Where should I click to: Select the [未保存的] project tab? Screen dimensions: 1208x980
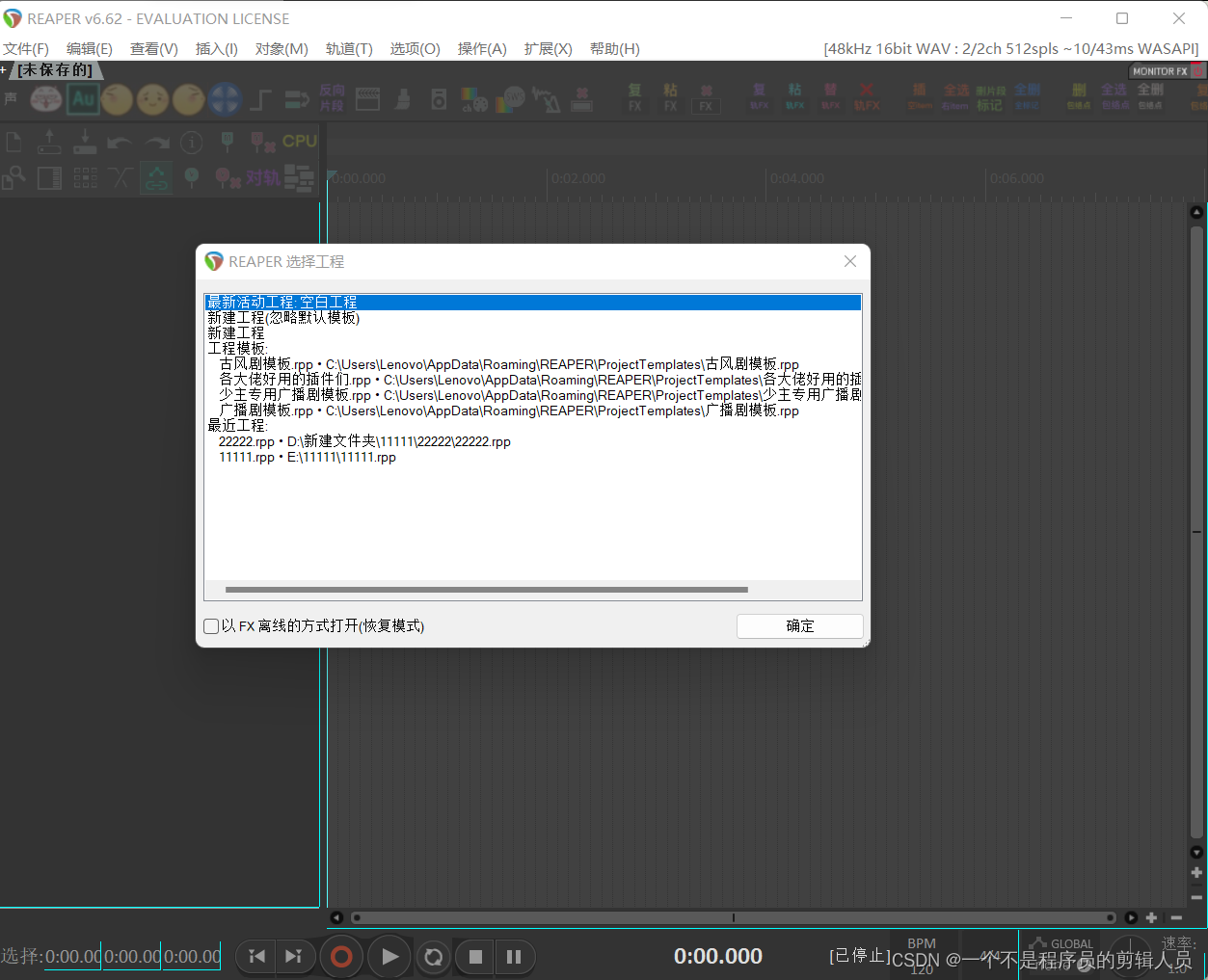coord(55,70)
